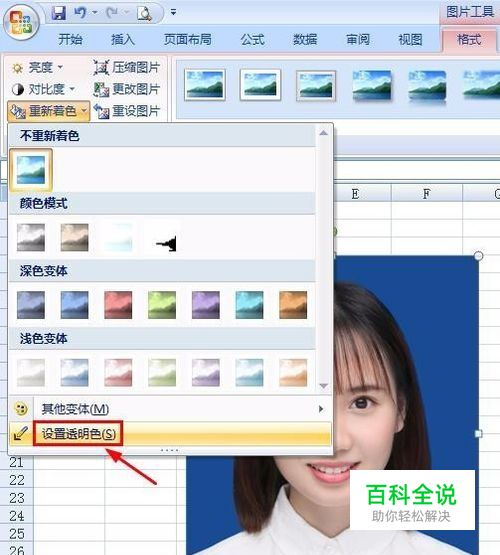Viewport: 500px width, 555px height.
Task: Click the recolor gallery scroll-down arrow
Action: pyautogui.click(x=323, y=386)
